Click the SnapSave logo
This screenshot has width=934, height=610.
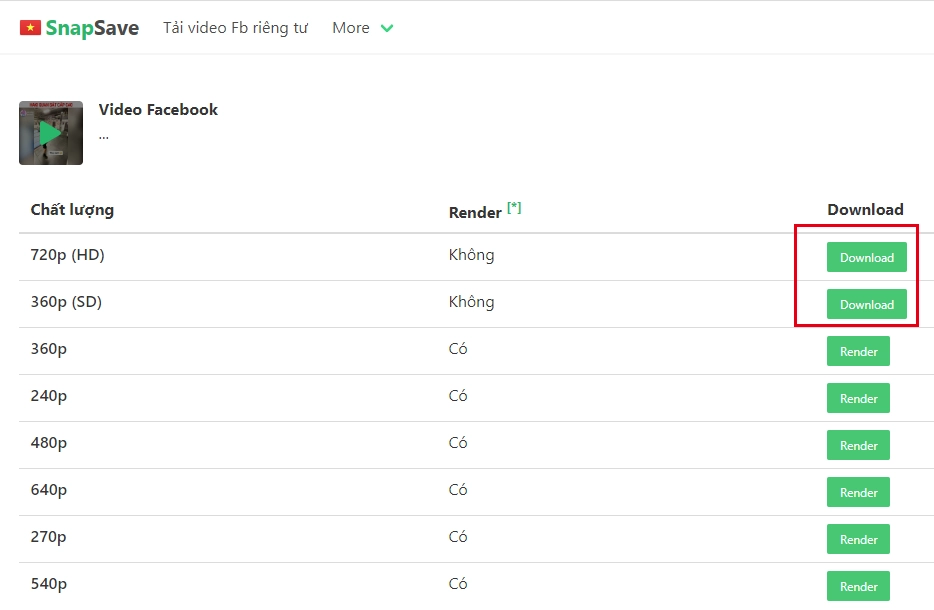(x=88, y=27)
